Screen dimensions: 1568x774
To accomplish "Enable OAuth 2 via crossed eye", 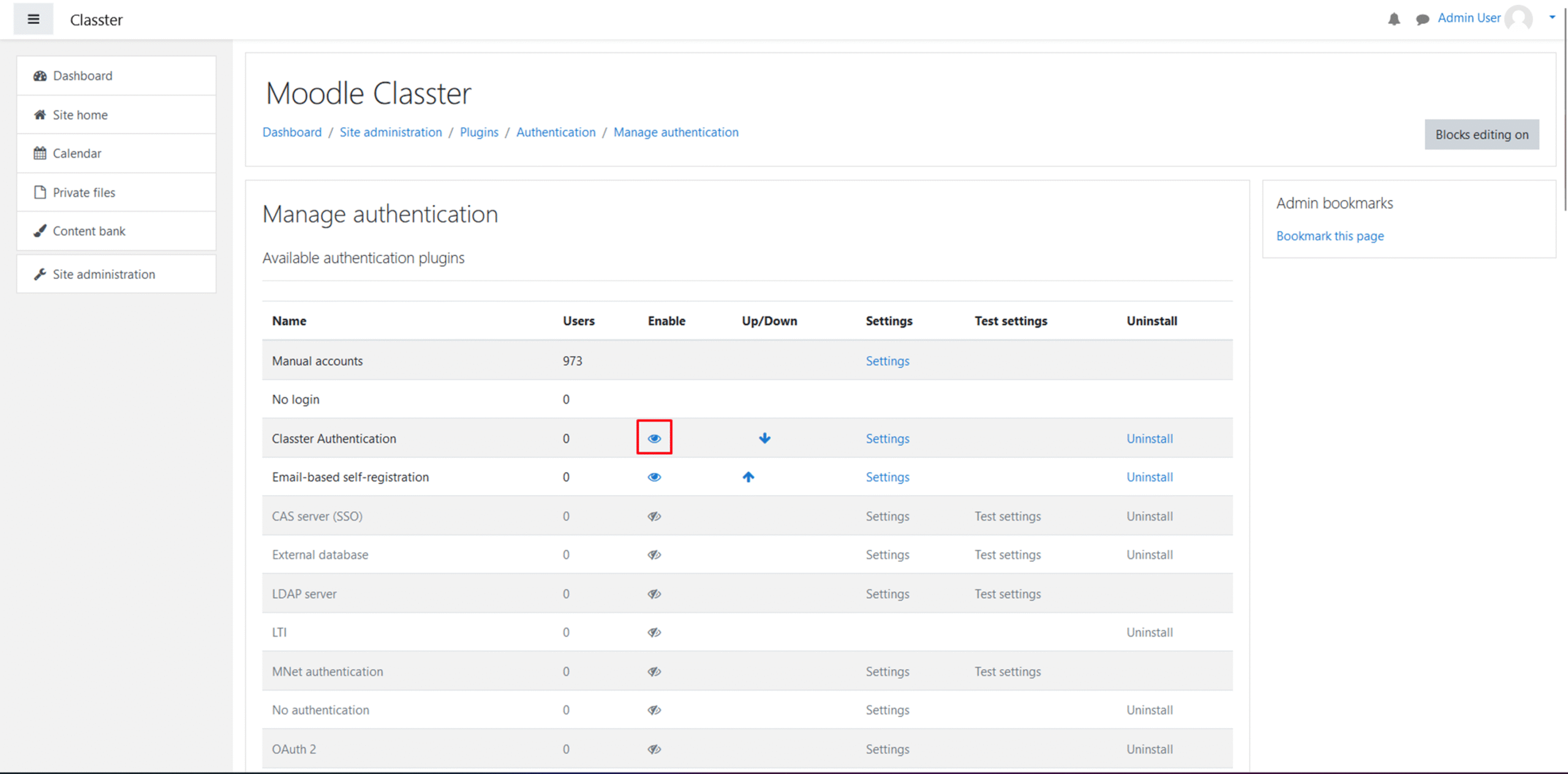I will [x=654, y=749].
